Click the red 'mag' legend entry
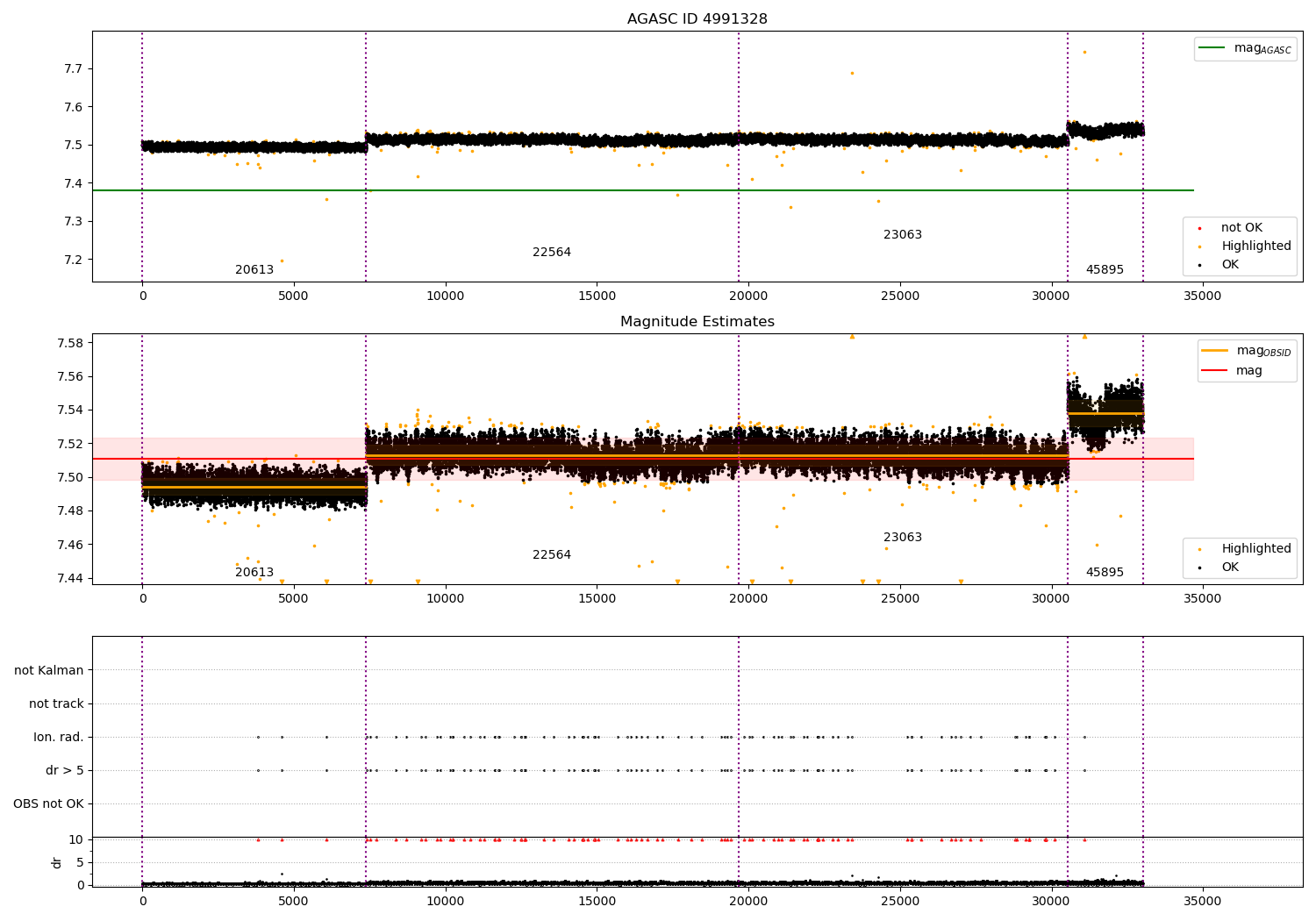The image size is (1316, 921). click(1232, 371)
